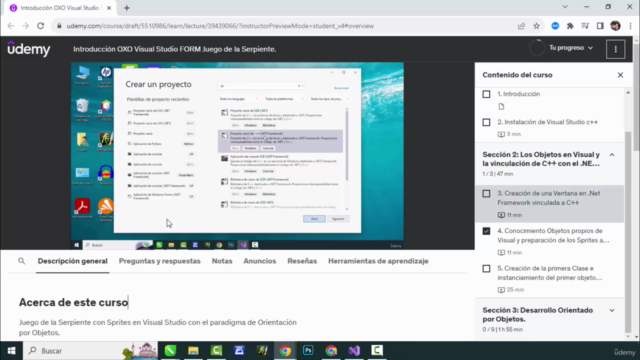Viewport: 640px width, 360px height.
Task: Reload the page with the refresh icon
Action: 40,26
